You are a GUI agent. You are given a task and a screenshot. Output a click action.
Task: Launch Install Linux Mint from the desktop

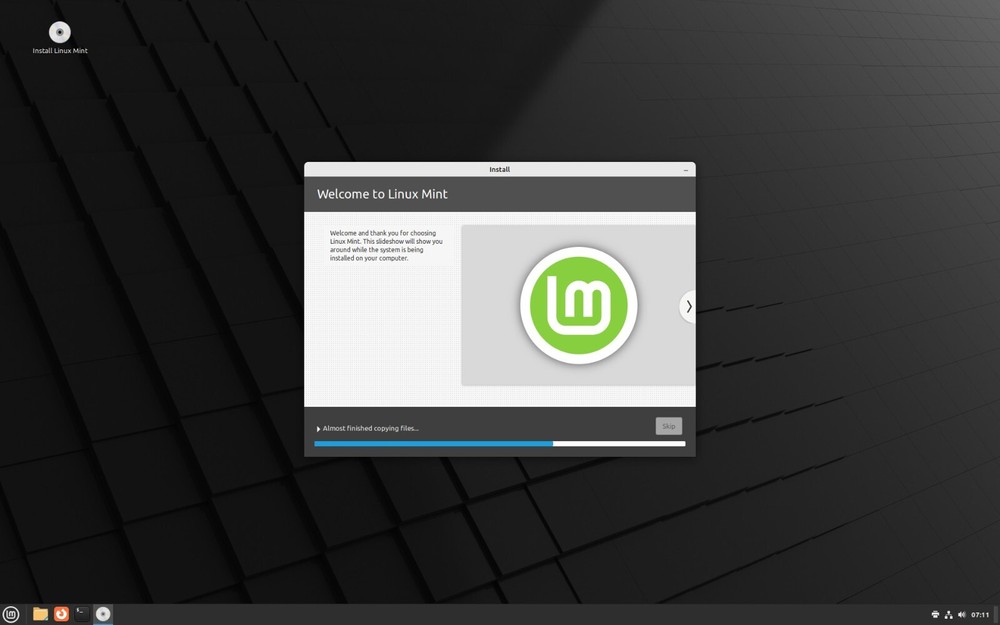pyautogui.click(x=59, y=31)
